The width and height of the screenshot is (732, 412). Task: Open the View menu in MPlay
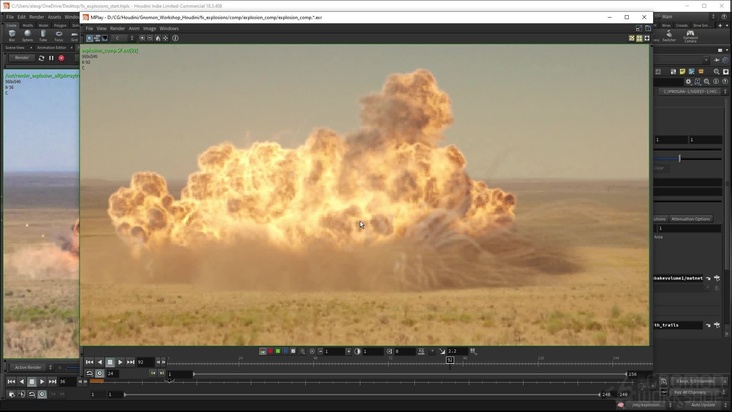click(101, 28)
